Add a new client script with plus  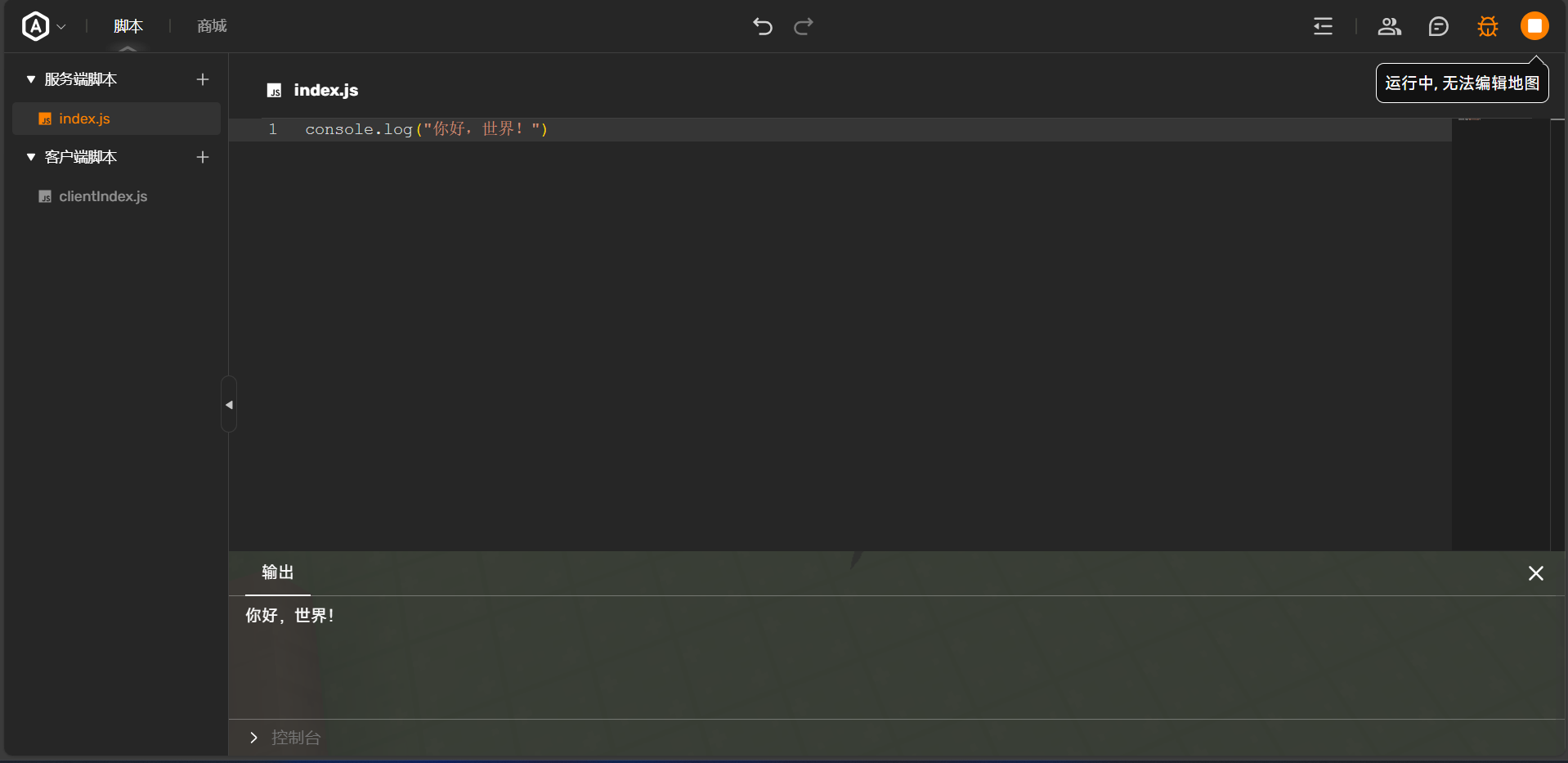(203, 157)
